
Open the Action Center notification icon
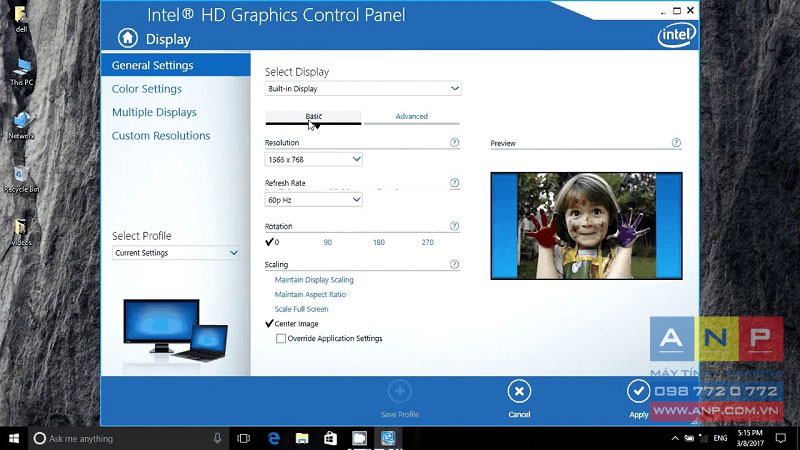[x=781, y=438]
